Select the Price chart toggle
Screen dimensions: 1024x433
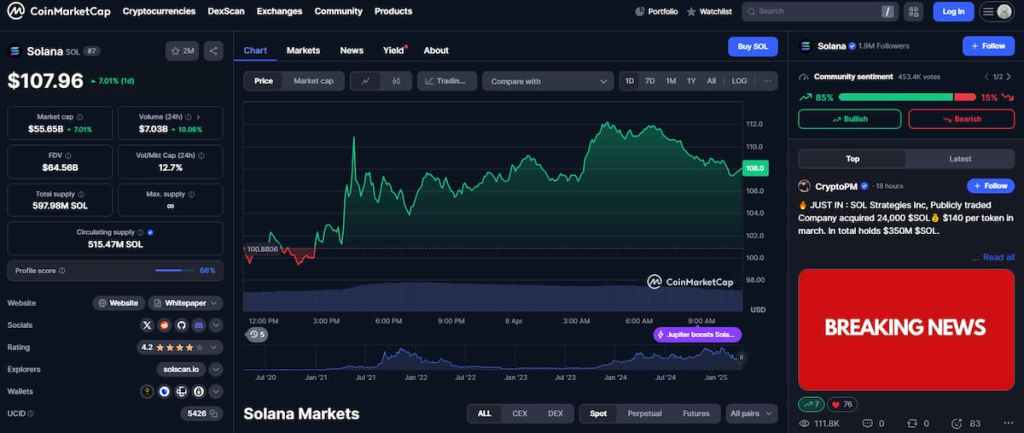(264, 81)
